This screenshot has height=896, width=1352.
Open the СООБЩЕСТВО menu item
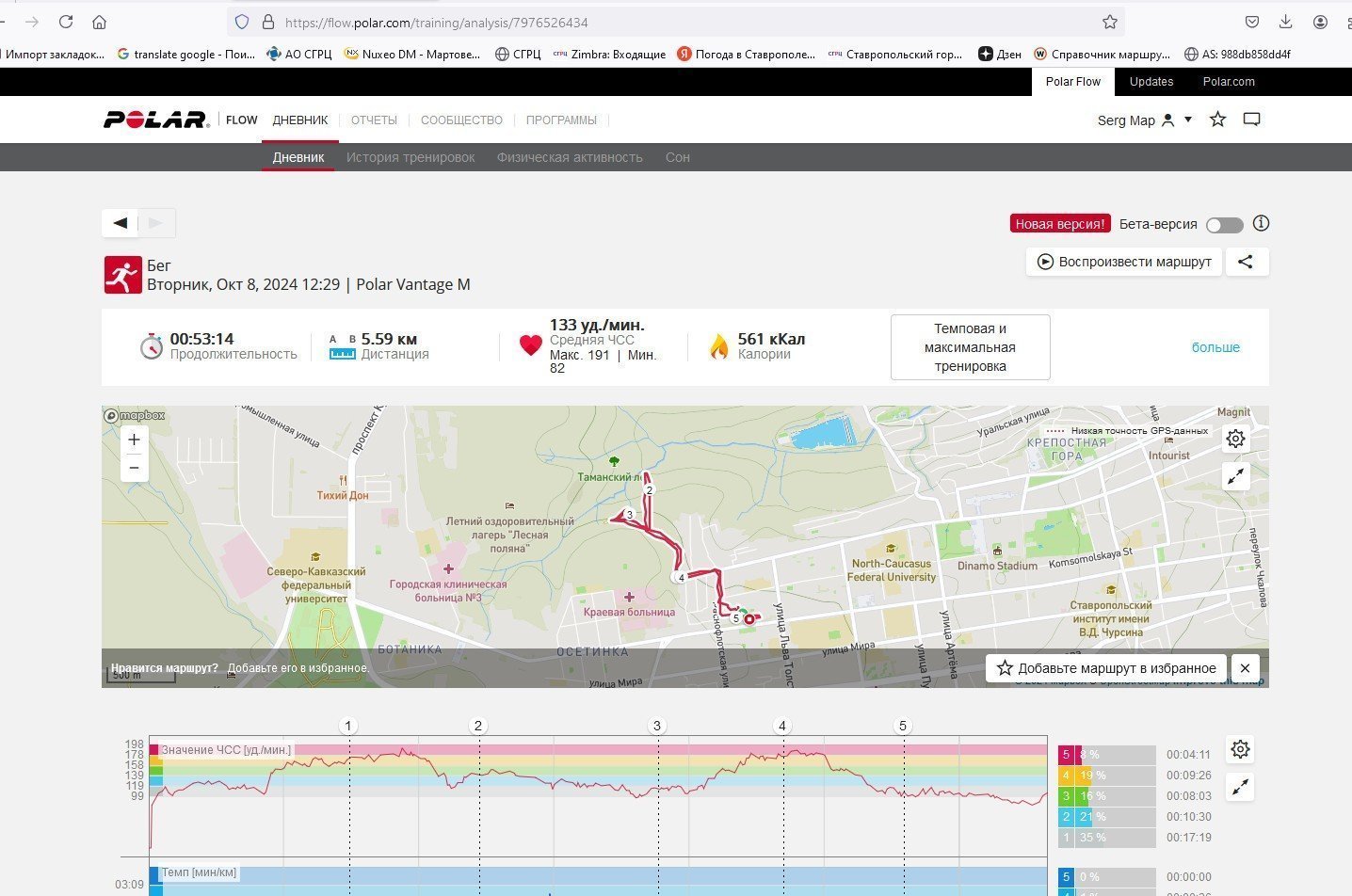click(461, 120)
